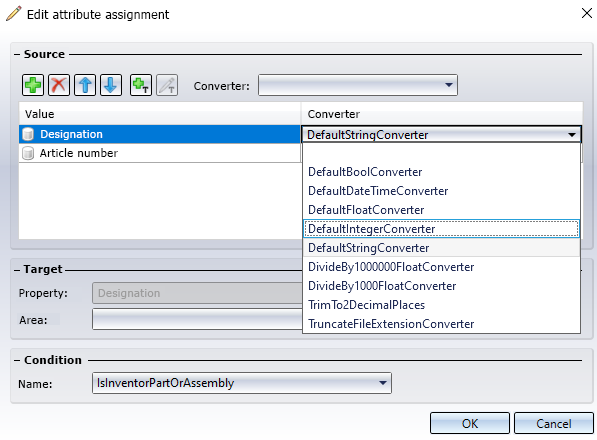Click the red X delete source icon
Screen dimensions: 597x440
point(59,85)
